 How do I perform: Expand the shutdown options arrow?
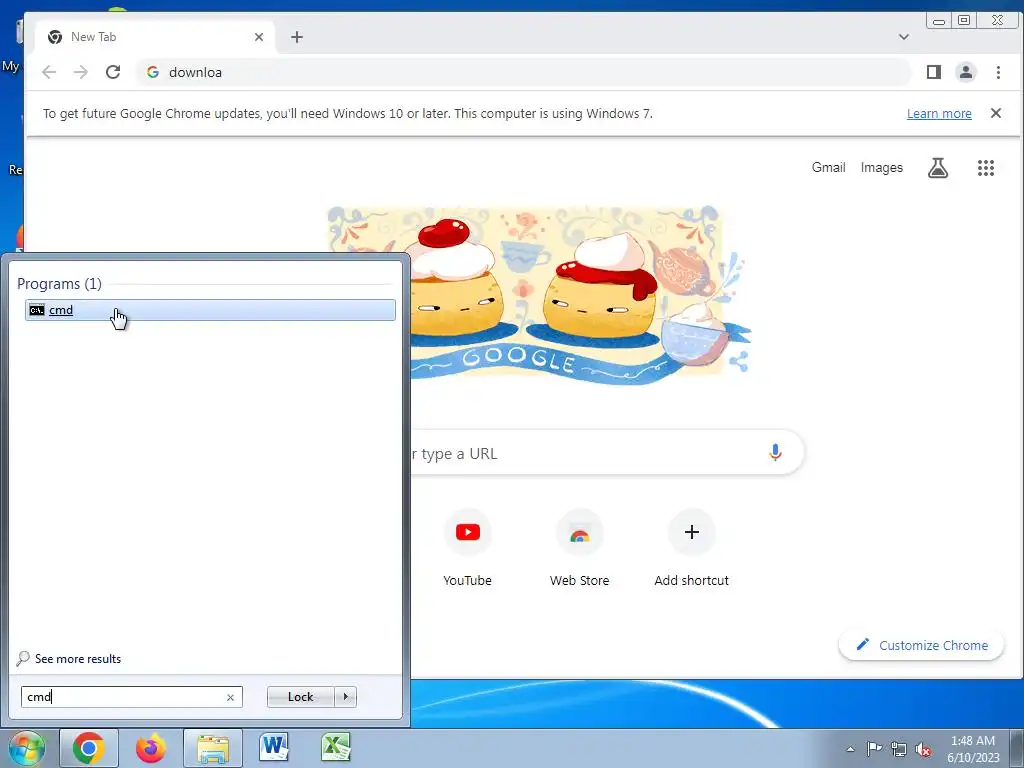(x=345, y=697)
